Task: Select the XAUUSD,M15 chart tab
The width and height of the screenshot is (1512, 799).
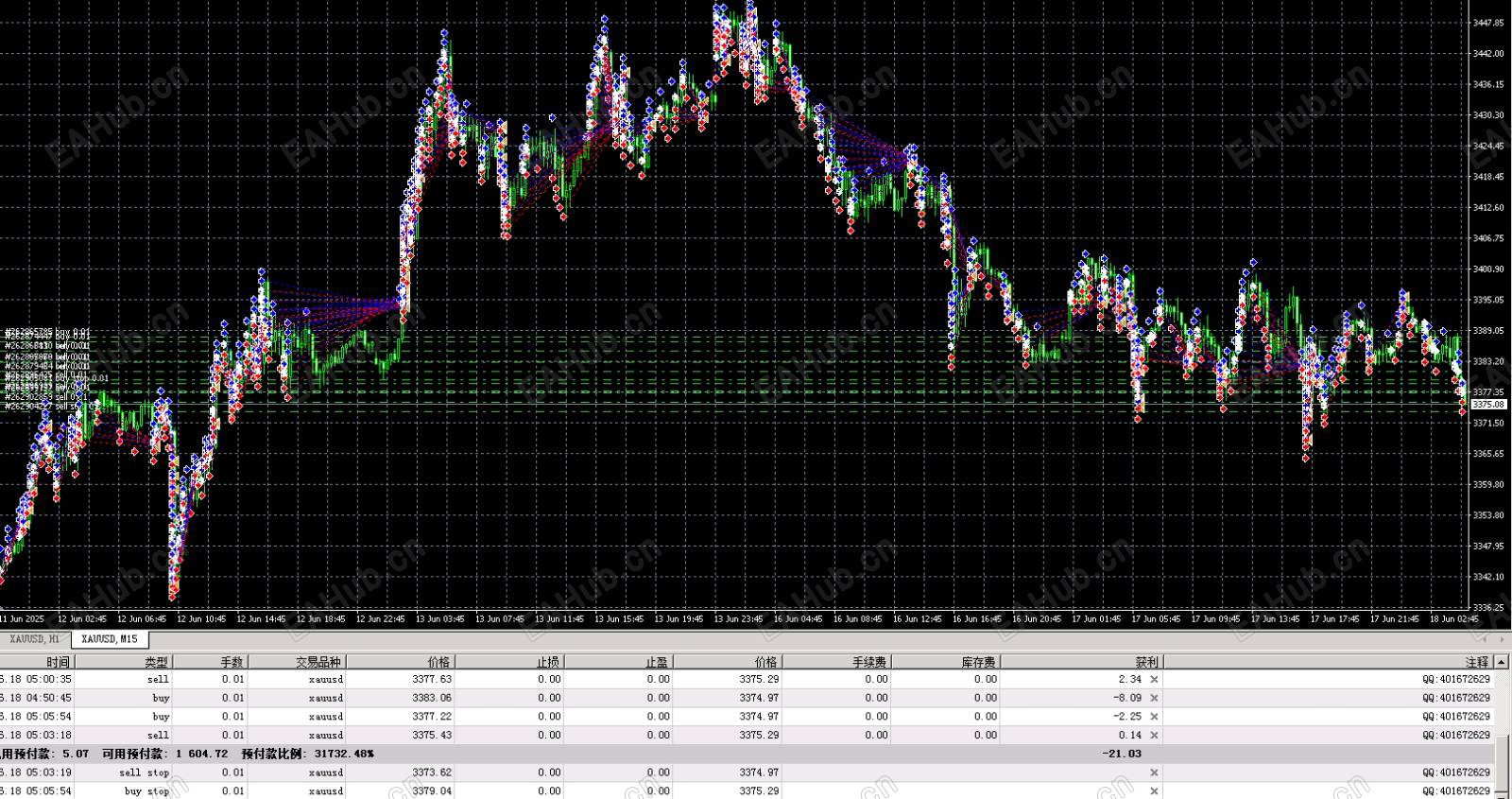Action: point(110,639)
